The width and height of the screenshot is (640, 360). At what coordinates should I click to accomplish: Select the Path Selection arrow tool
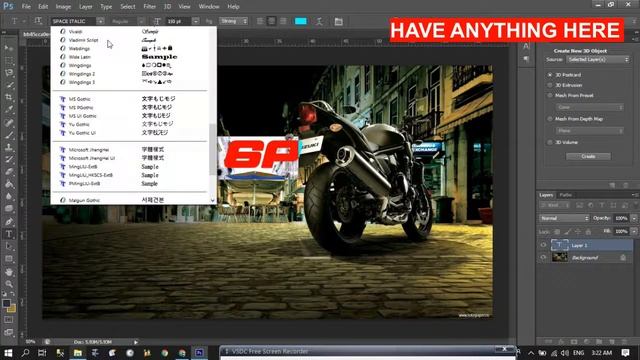(x=9, y=247)
